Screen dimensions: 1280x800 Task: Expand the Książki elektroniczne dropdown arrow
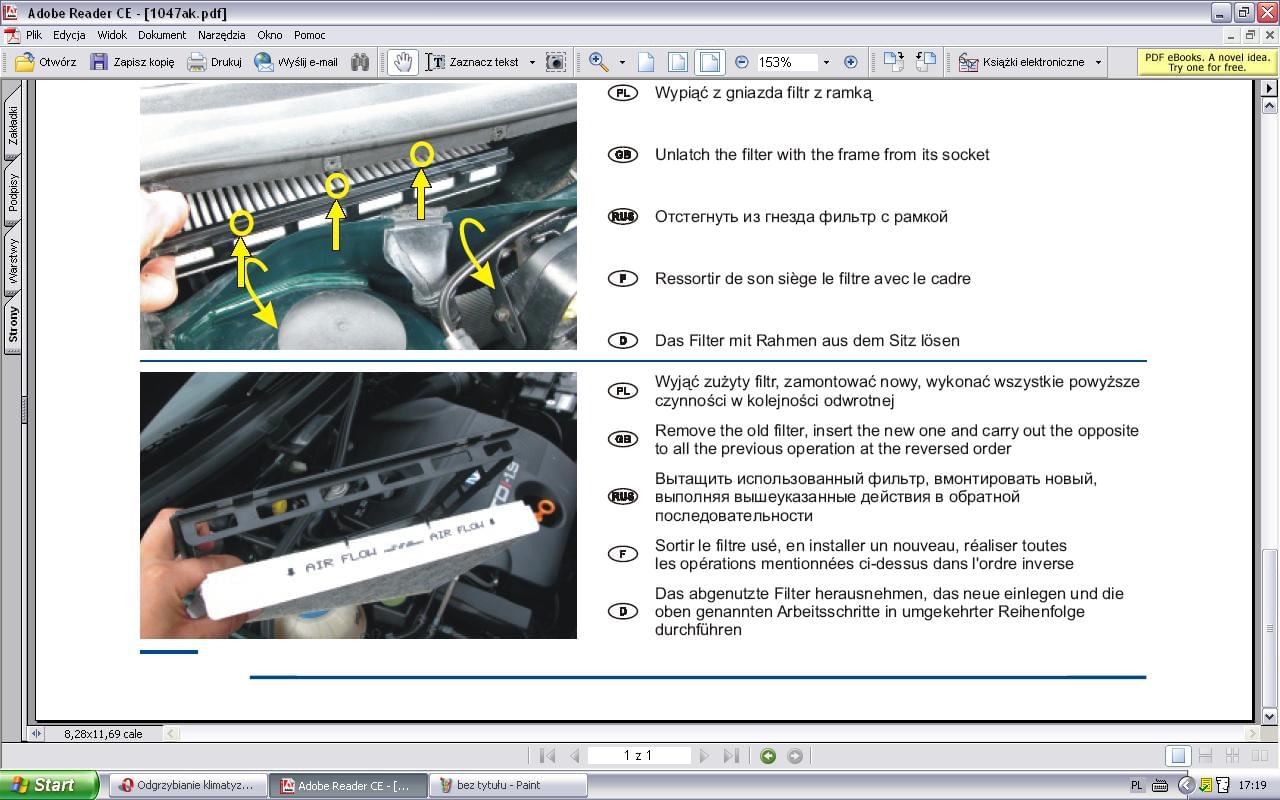tap(1098, 62)
